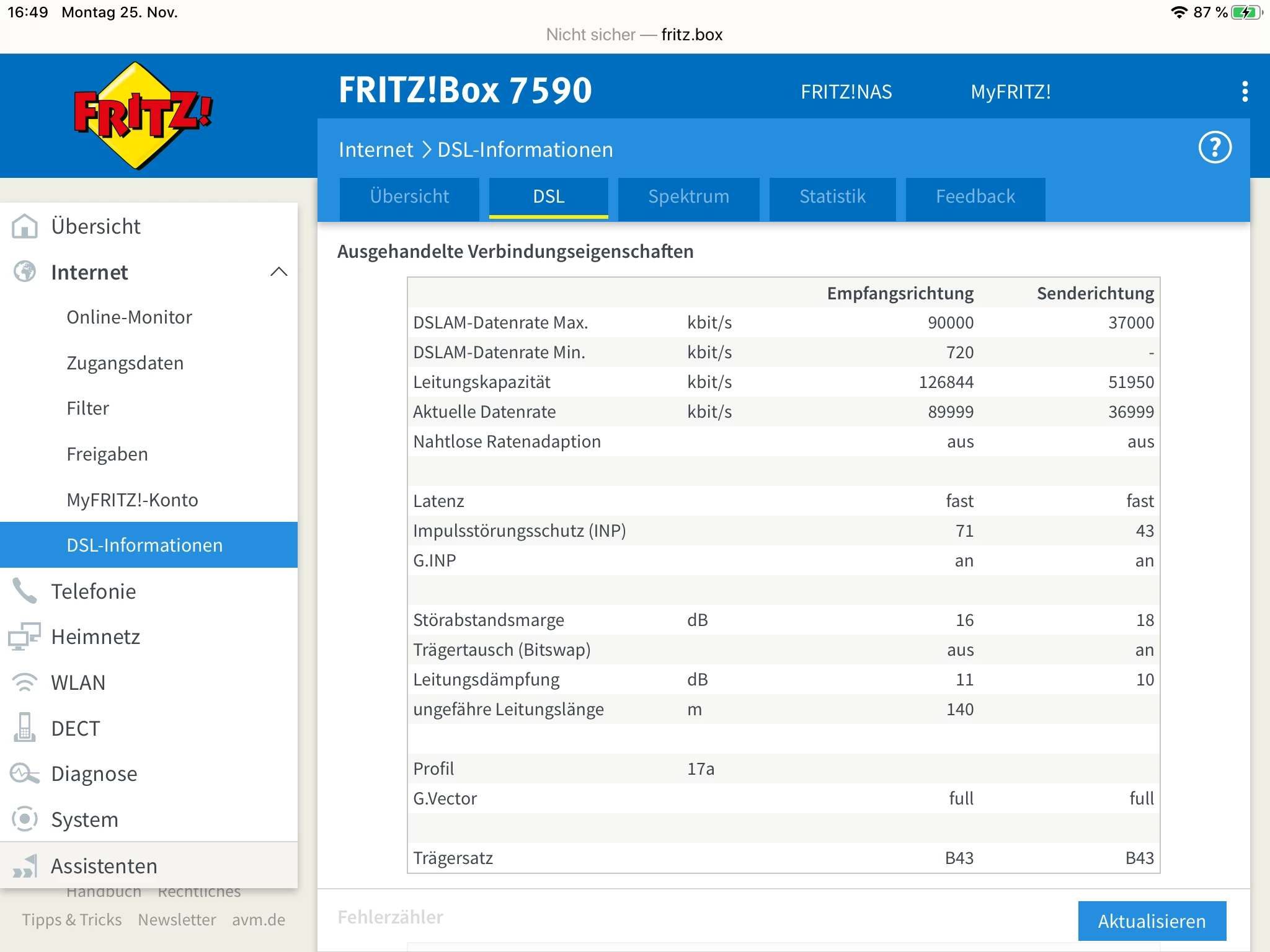Open the three-dot options menu
The width and height of the screenshot is (1270, 952).
(1244, 92)
